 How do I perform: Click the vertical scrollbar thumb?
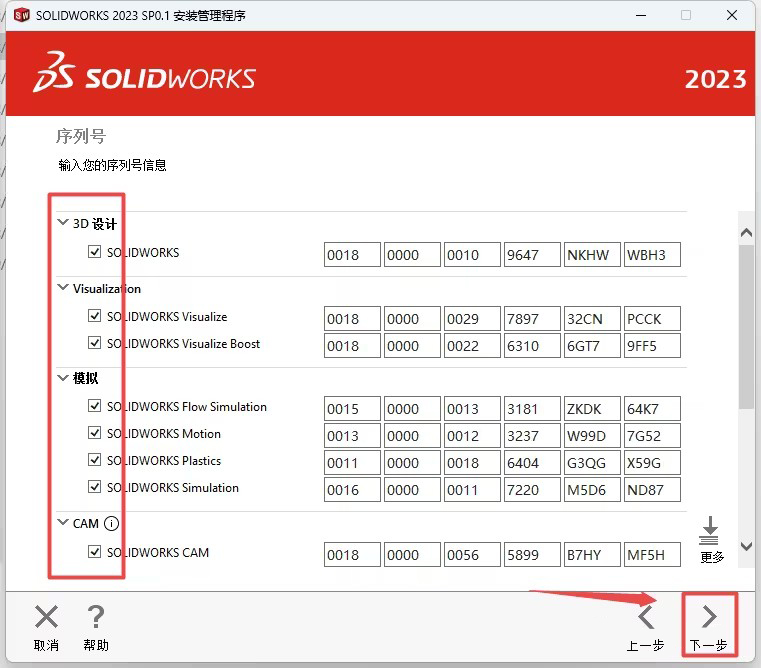pyautogui.click(x=746, y=327)
